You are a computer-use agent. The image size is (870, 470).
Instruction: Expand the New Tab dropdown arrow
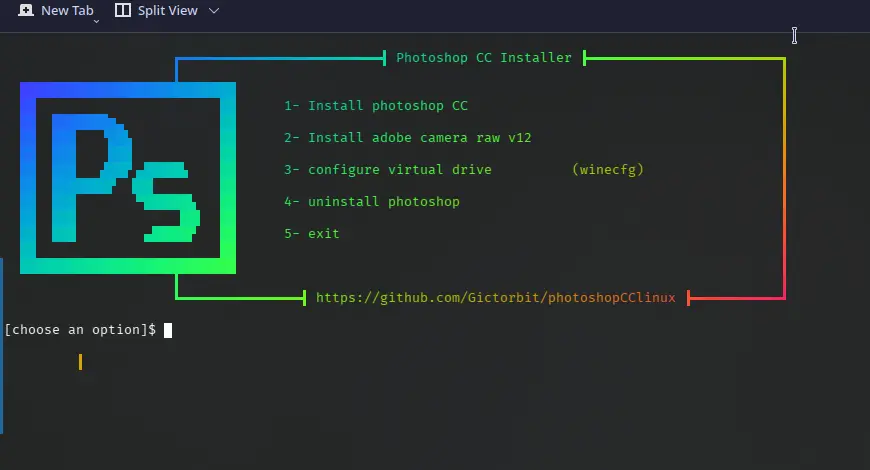pos(96,21)
